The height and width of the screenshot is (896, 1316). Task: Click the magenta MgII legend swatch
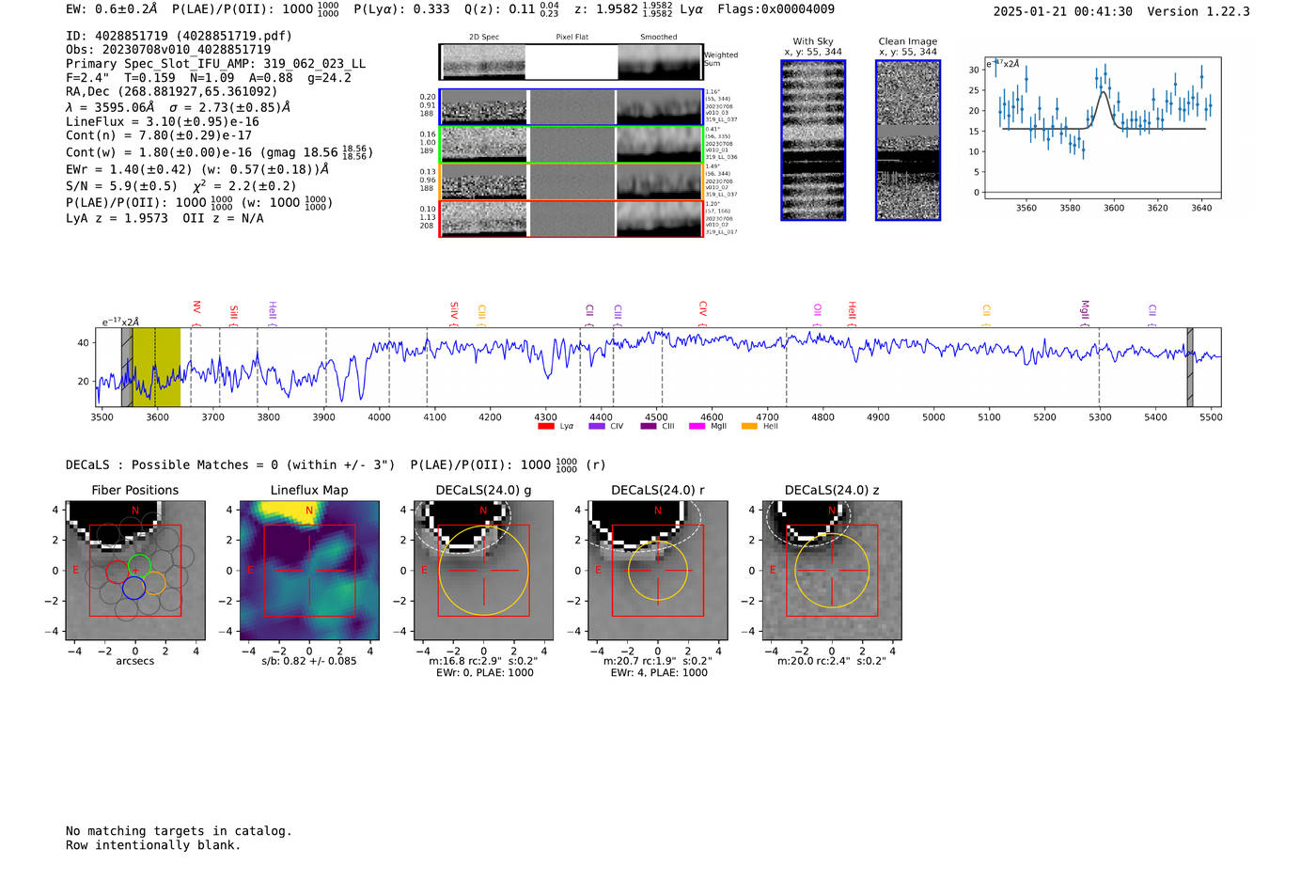coord(697,427)
